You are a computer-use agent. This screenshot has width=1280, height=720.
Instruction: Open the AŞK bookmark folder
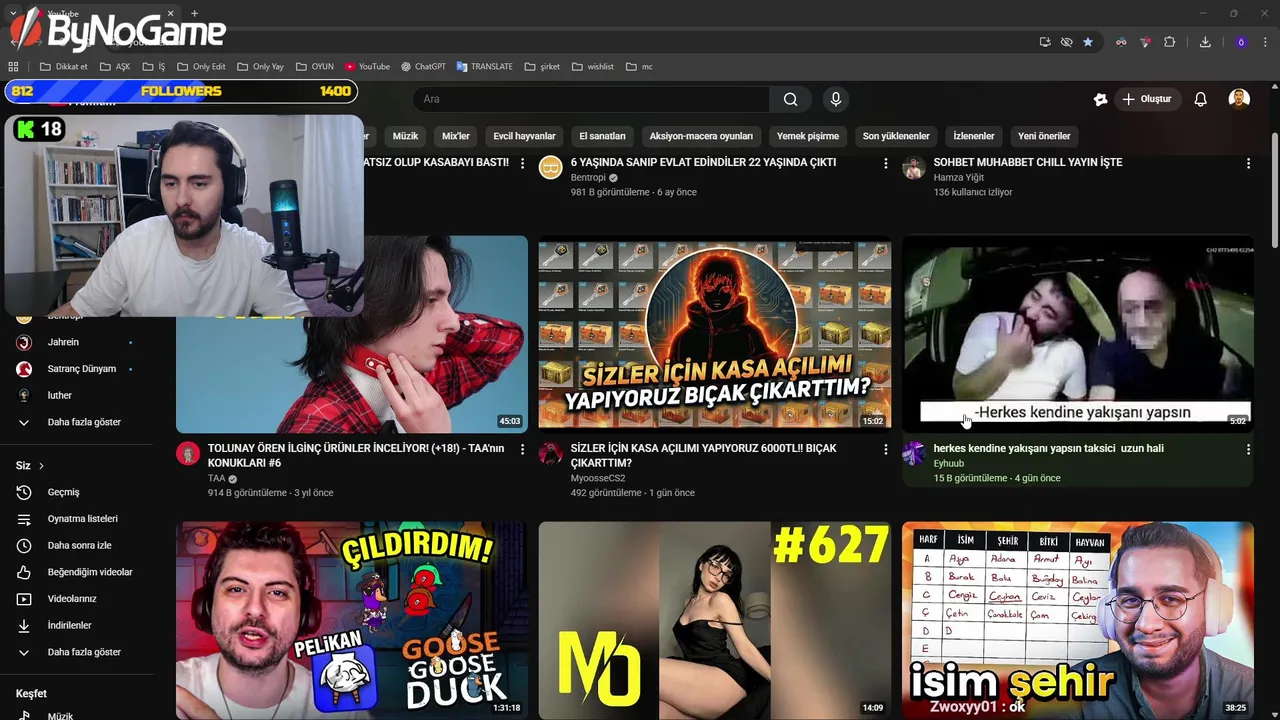pos(114,67)
